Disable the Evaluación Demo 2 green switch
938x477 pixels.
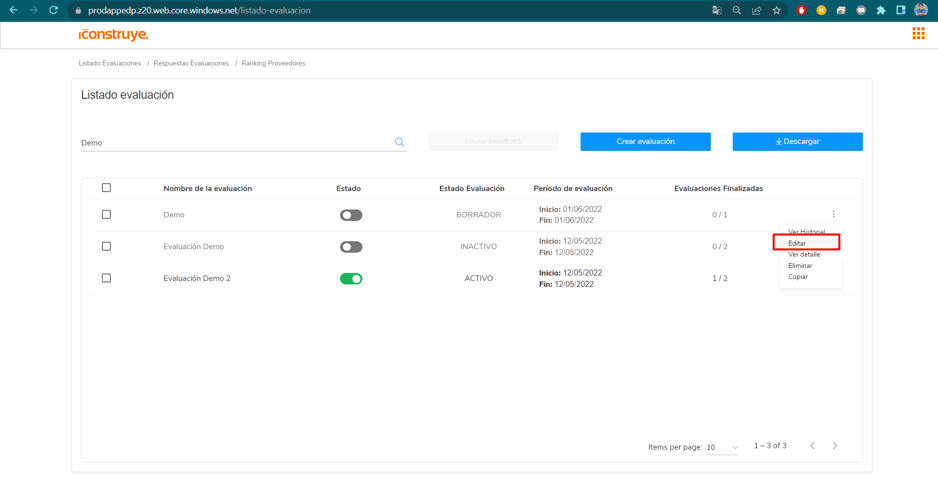click(x=351, y=278)
